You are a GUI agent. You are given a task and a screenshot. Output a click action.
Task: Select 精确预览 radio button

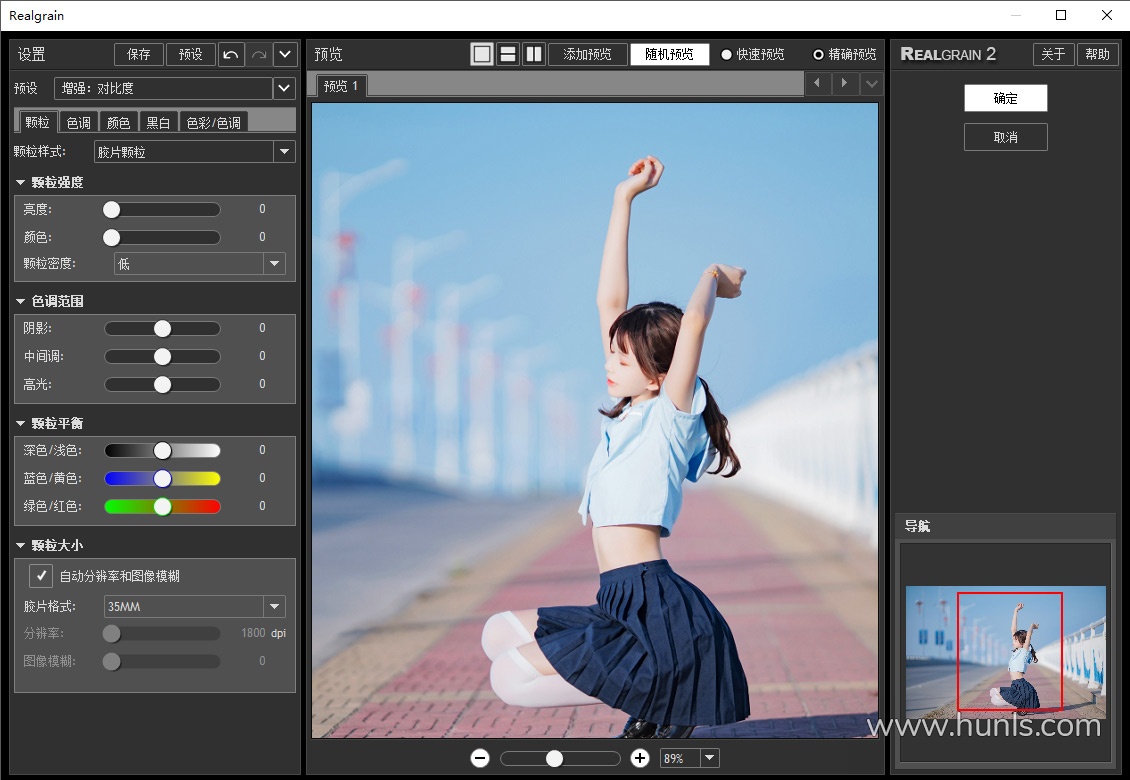[819, 55]
